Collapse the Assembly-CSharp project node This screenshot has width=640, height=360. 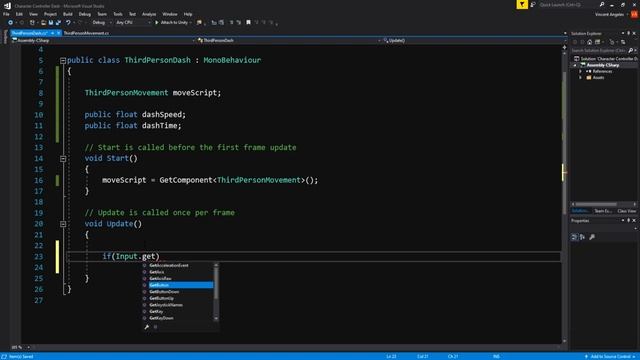coord(576,65)
